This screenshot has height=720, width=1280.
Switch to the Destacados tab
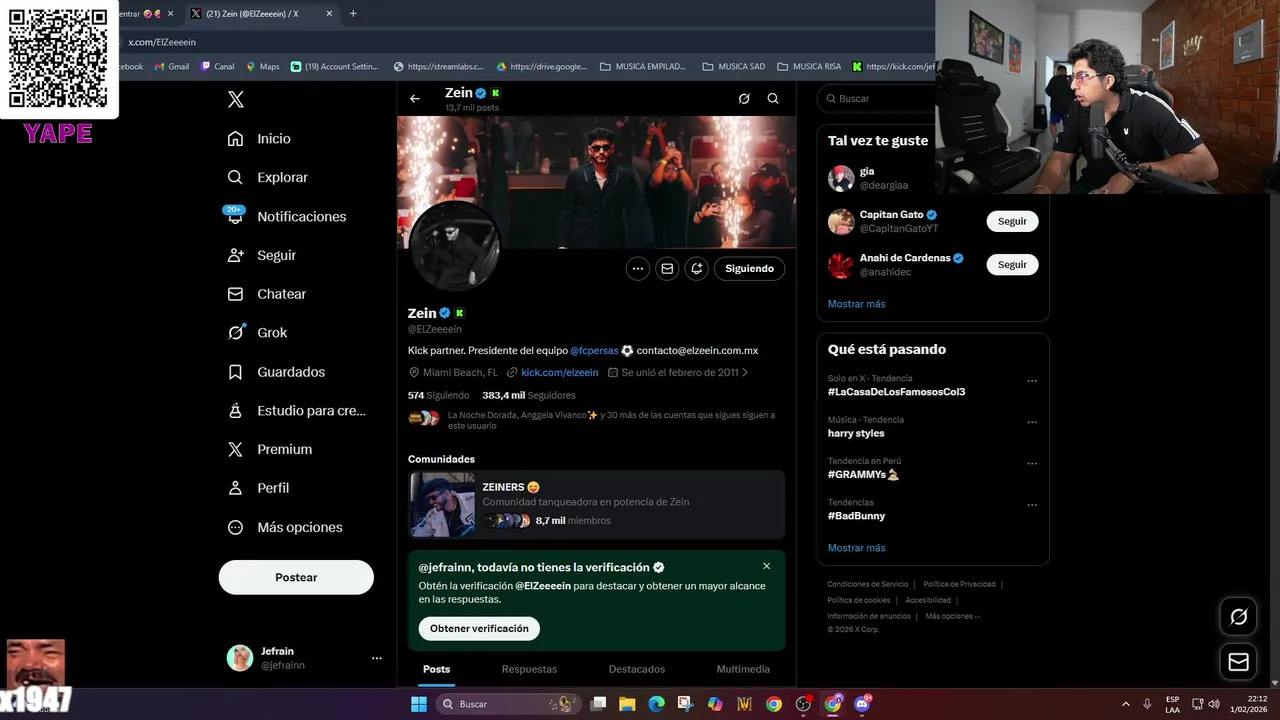(x=637, y=669)
